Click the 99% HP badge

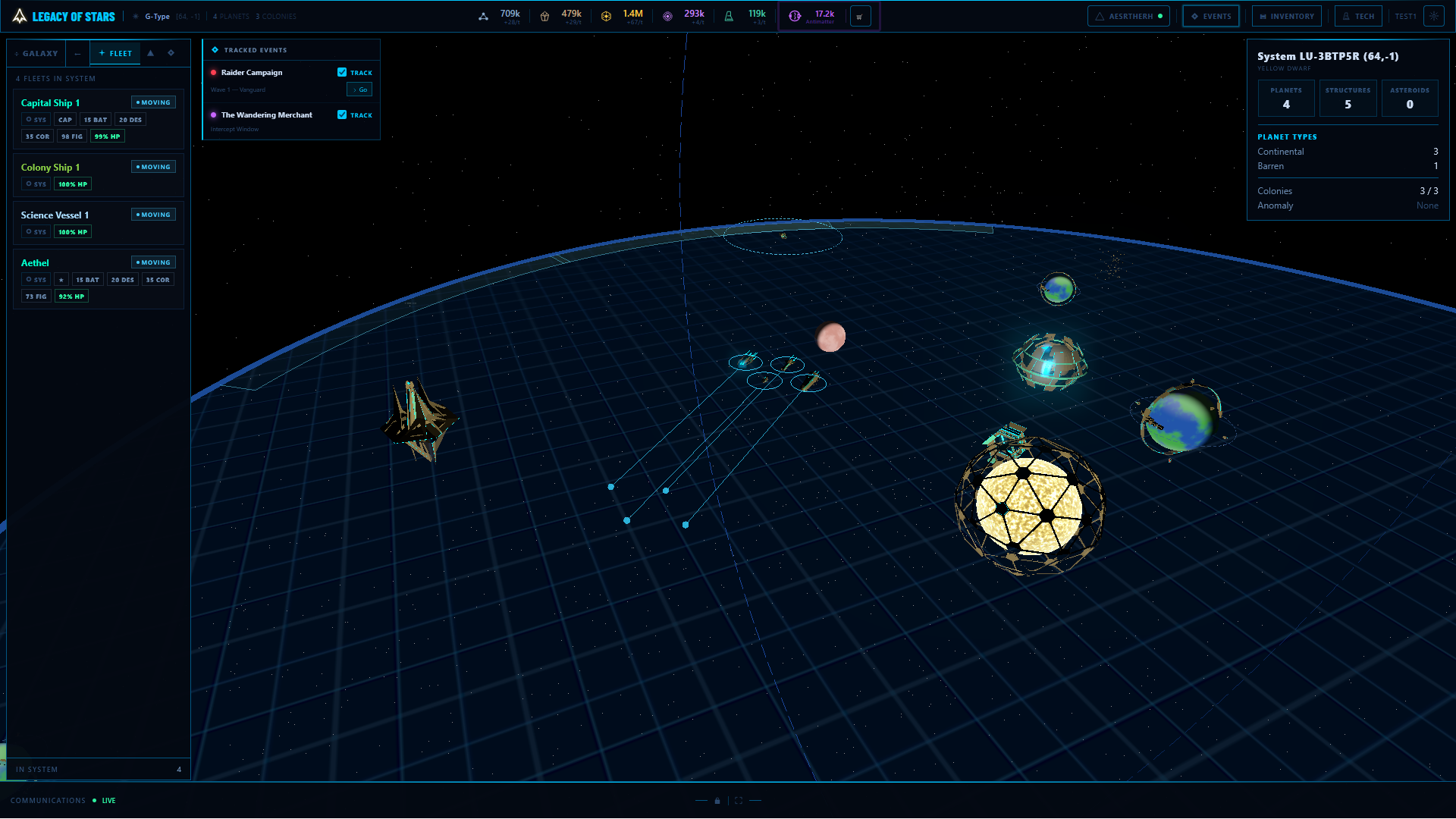point(107,136)
